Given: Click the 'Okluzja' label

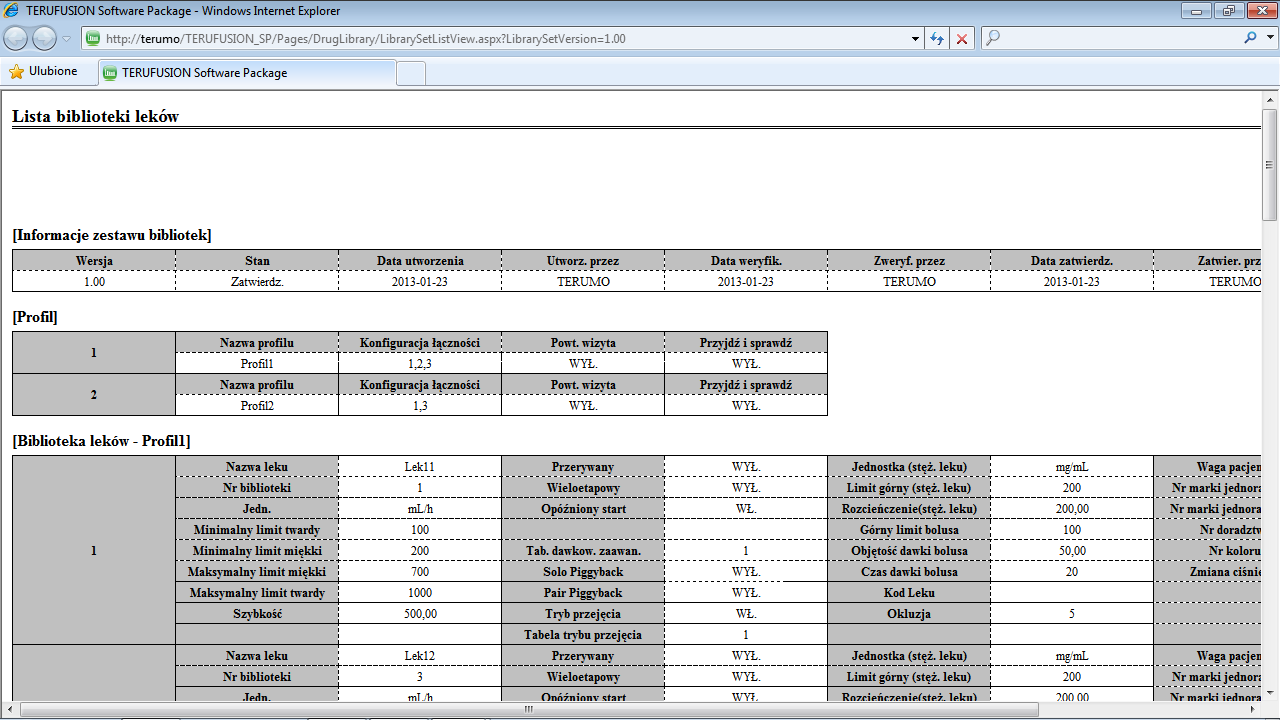Looking at the screenshot, I should tap(909, 614).
